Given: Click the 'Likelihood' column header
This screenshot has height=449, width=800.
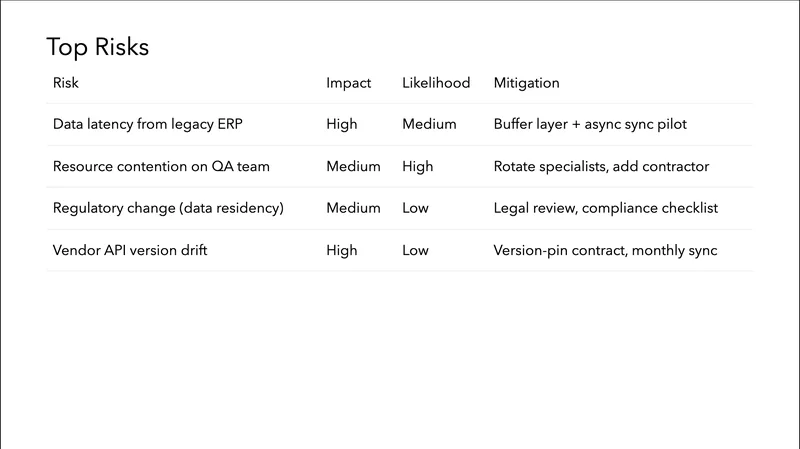Looking at the screenshot, I should point(435,83).
